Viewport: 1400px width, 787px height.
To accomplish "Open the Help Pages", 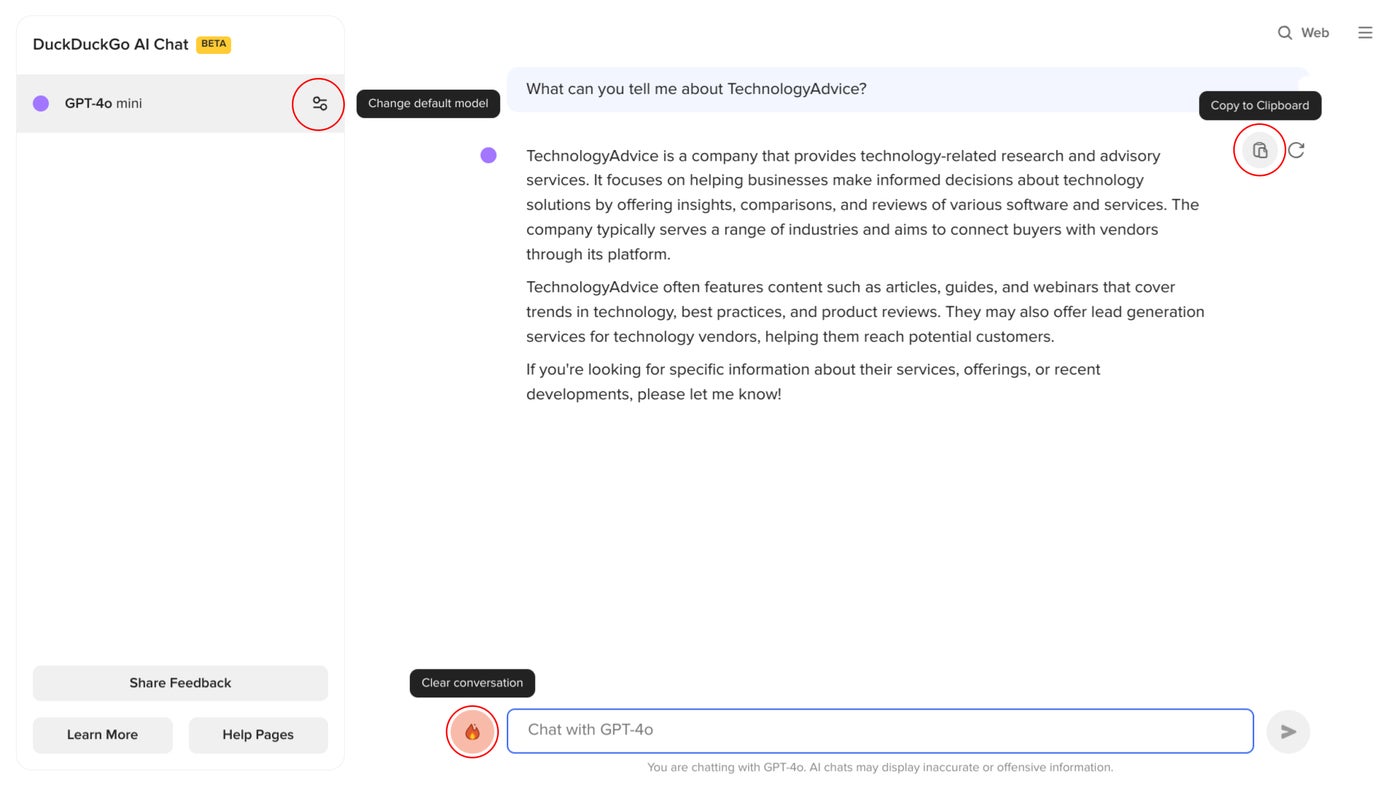I will [x=258, y=735].
